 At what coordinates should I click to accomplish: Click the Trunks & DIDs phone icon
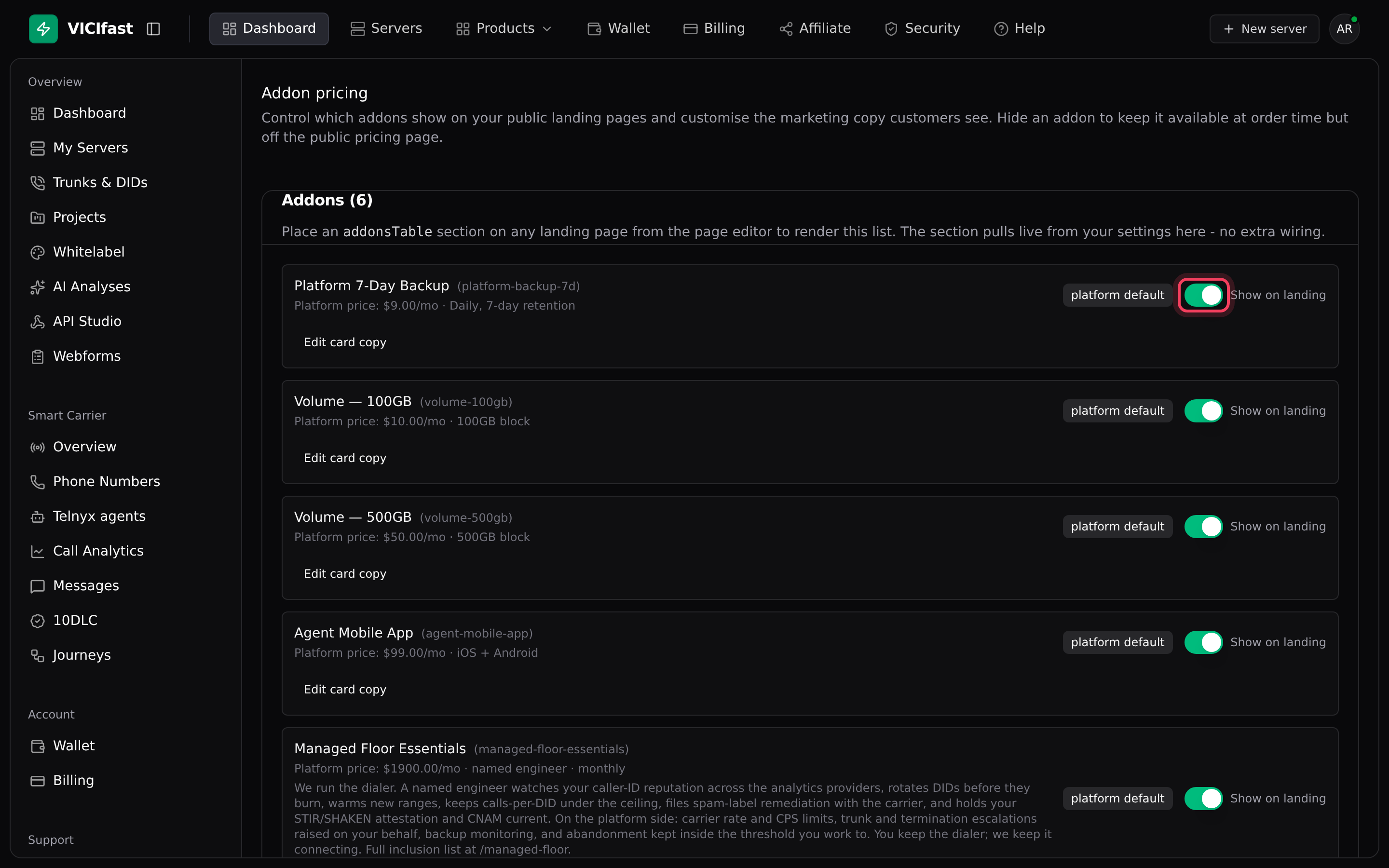(37, 183)
